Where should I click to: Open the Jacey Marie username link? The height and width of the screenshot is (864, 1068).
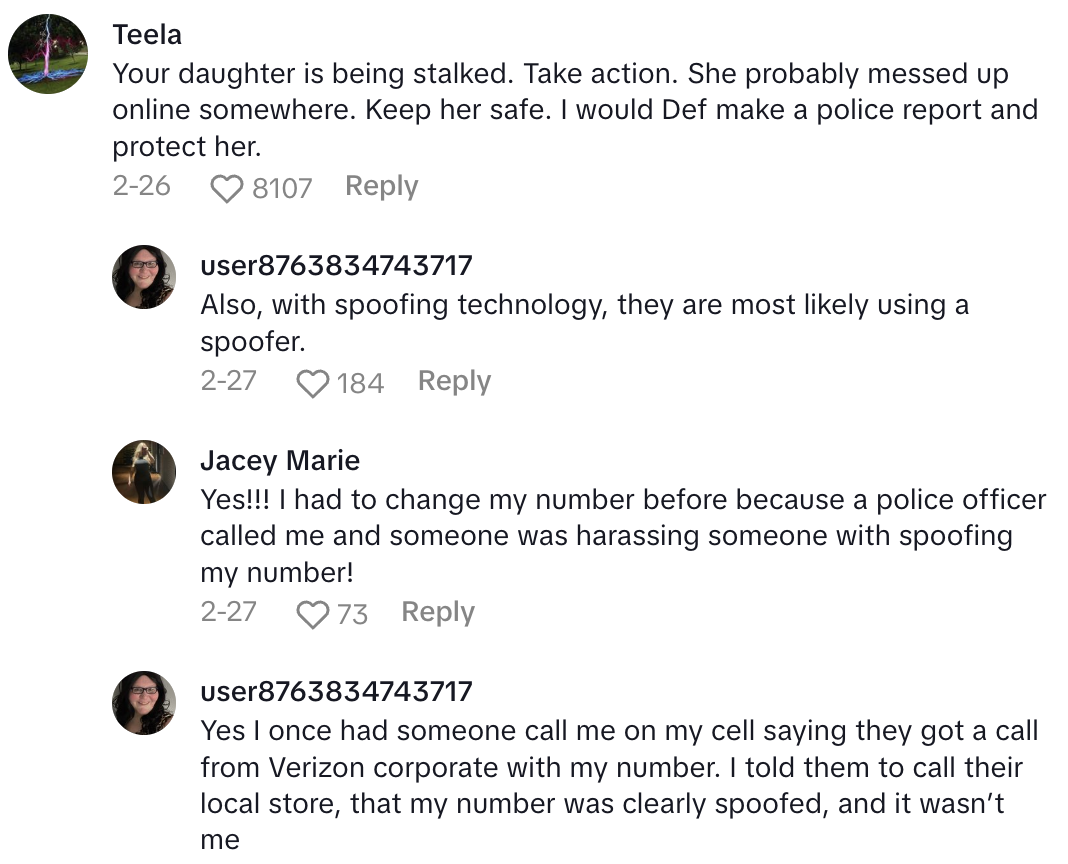pos(279,460)
